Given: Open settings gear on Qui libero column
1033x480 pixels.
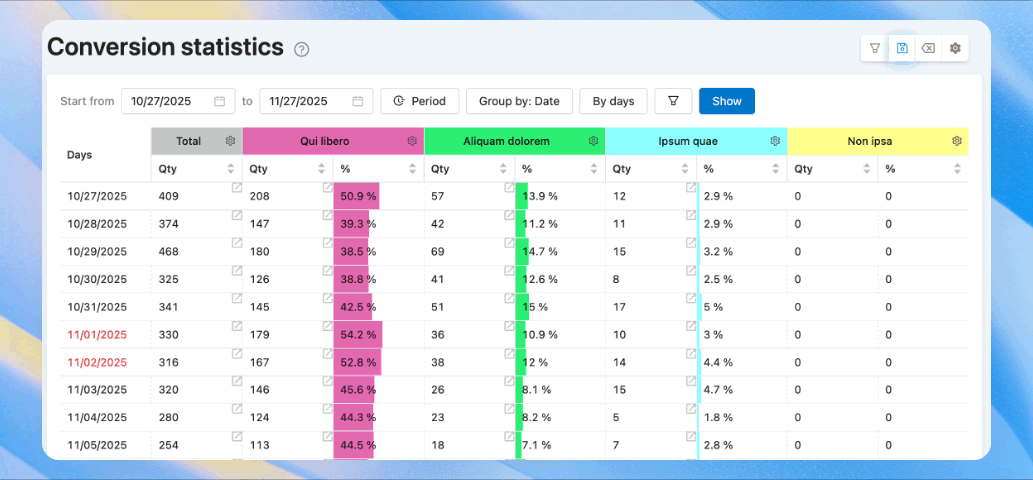Looking at the screenshot, I should coord(412,141).
